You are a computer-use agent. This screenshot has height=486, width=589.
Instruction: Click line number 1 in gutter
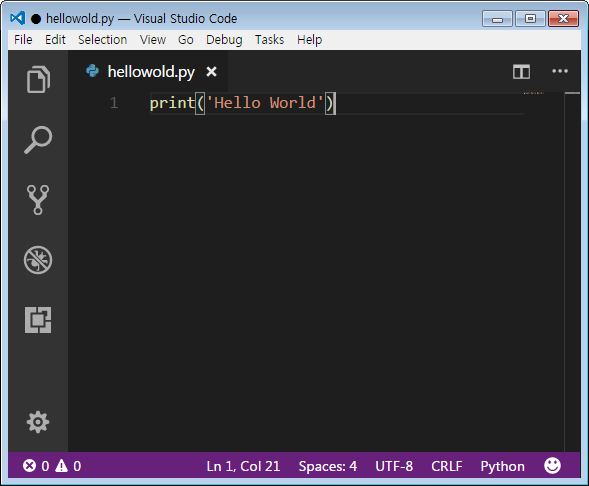pyautogui.click(x=114, y=103)
